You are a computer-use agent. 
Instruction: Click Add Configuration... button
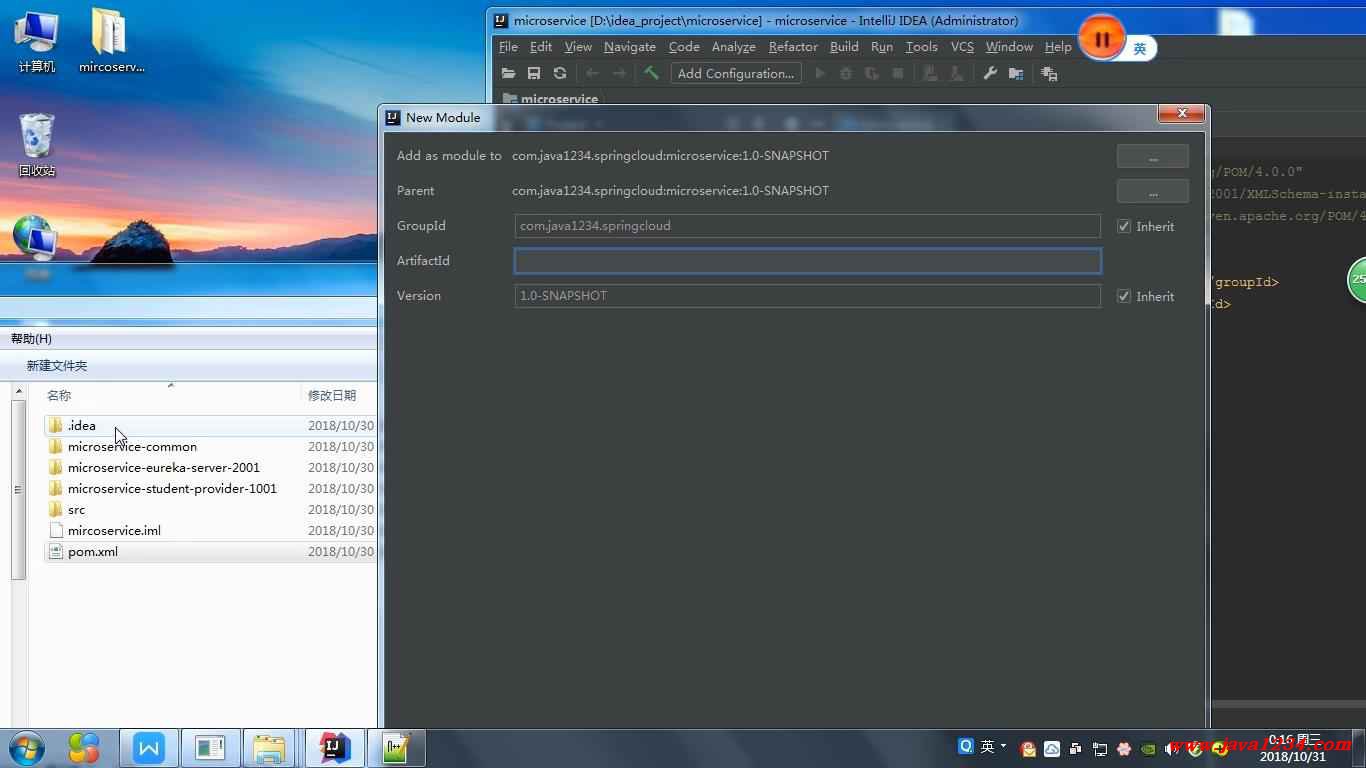tap(736, 73)
